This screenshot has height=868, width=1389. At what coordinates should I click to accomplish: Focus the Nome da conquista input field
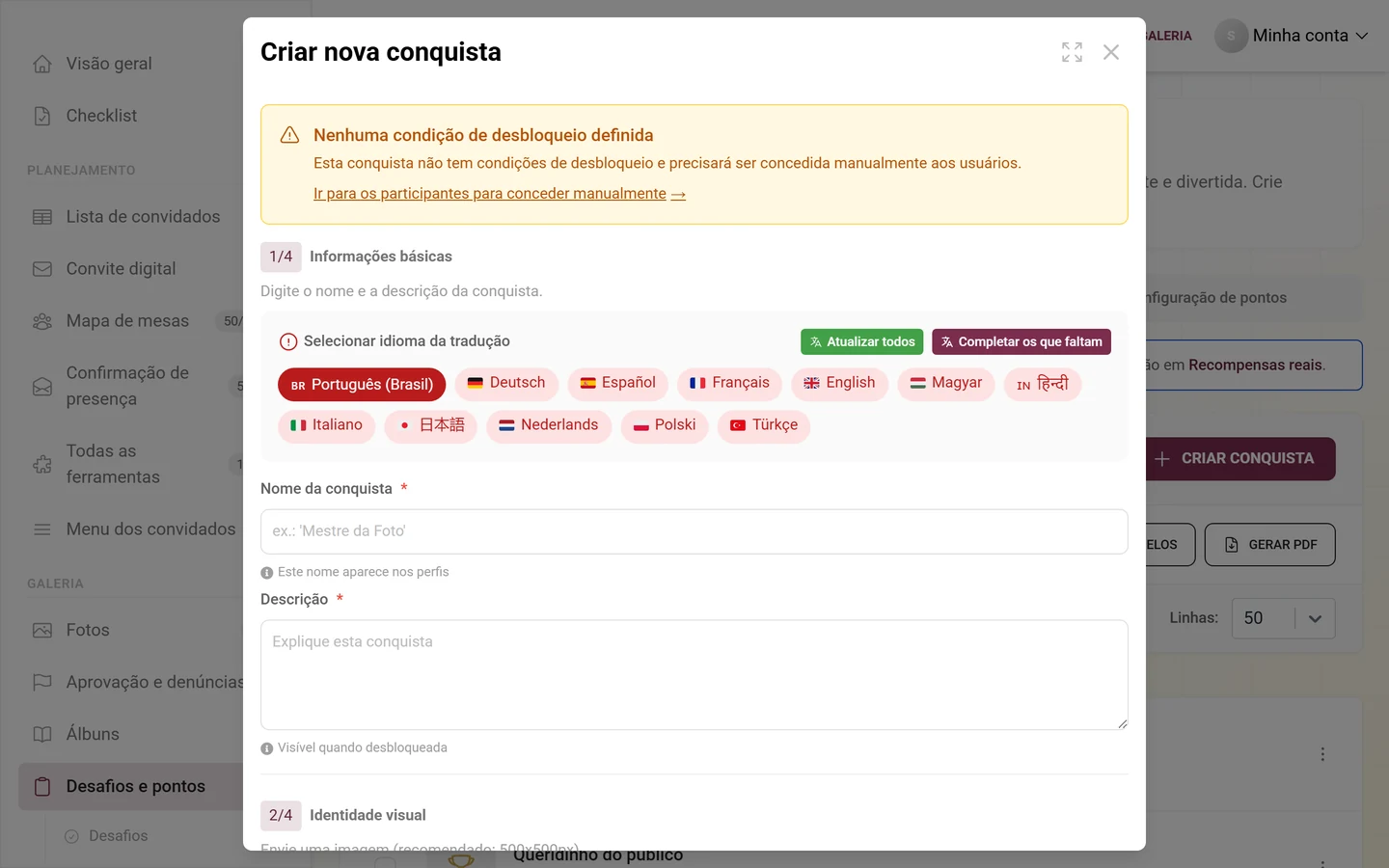pyautogui.click(x=694, y=532)
